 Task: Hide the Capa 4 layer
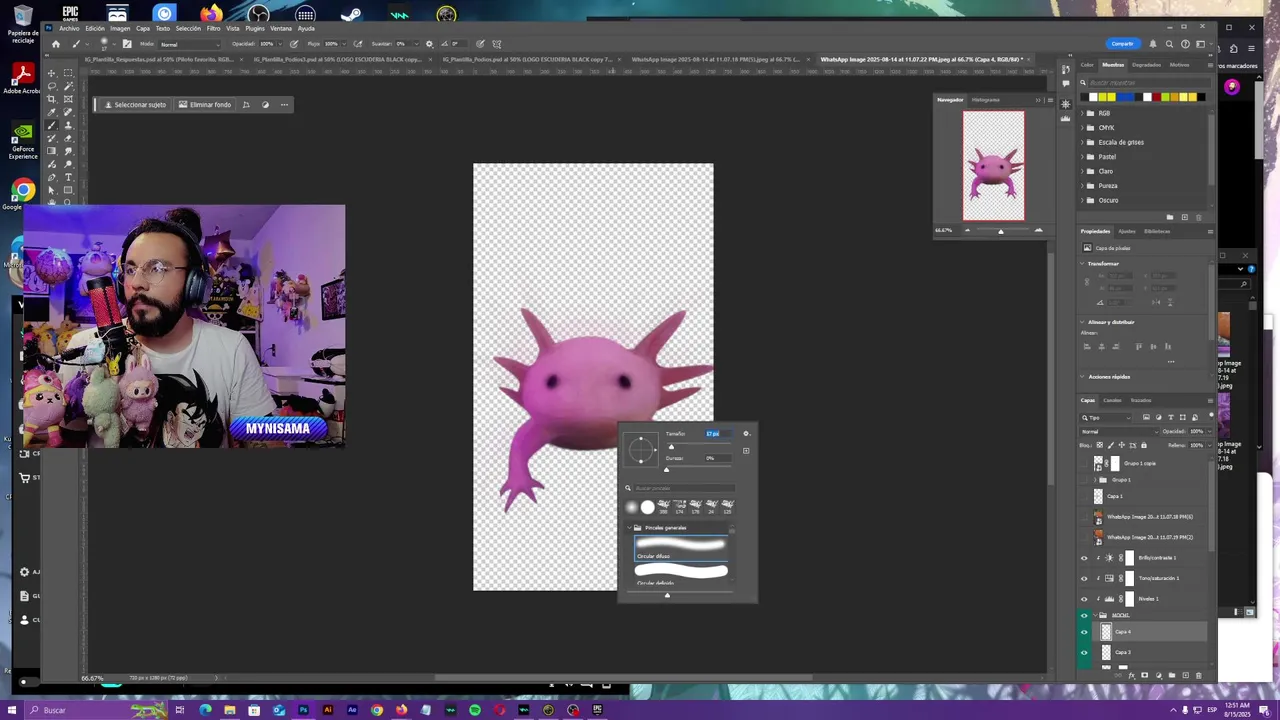tap(1084, 632)
